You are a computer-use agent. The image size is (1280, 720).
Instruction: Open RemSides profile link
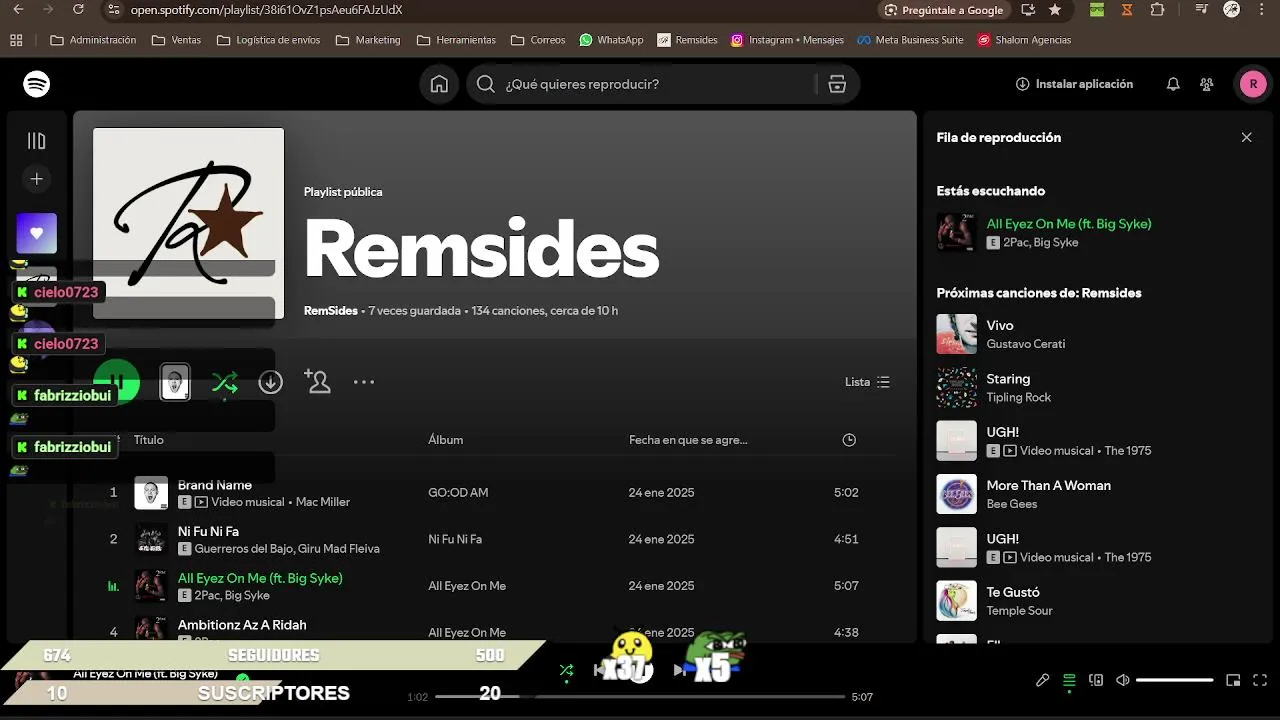(x=331, y=311)
